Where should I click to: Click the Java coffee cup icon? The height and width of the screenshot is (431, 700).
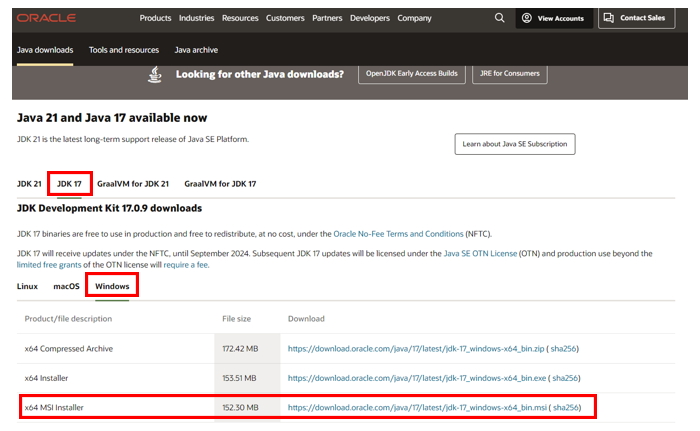pyautogui.click(x=155, y=75)
